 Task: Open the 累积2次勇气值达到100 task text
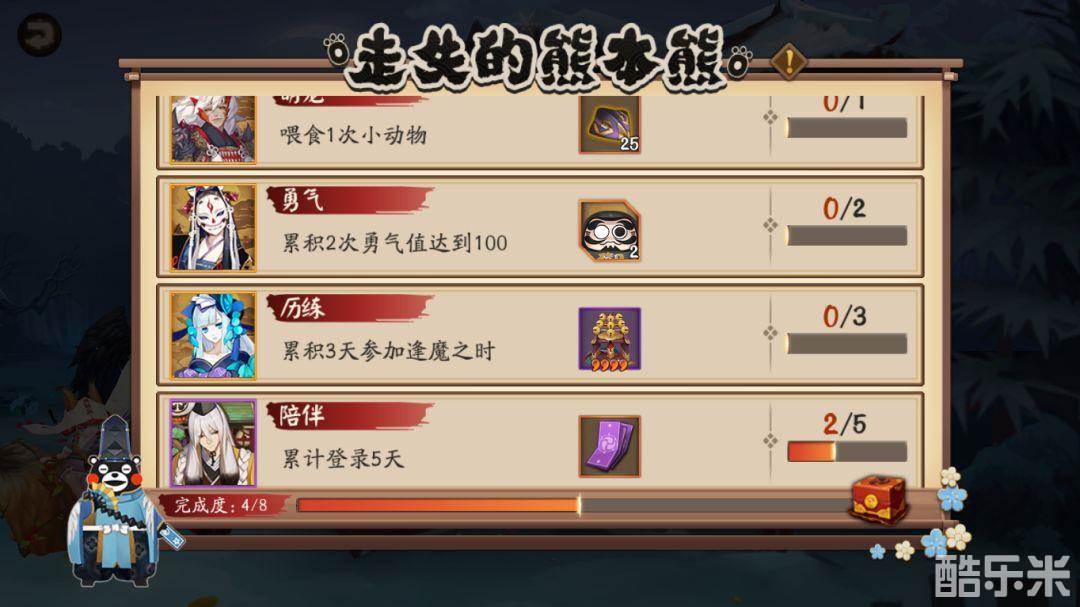395,243
